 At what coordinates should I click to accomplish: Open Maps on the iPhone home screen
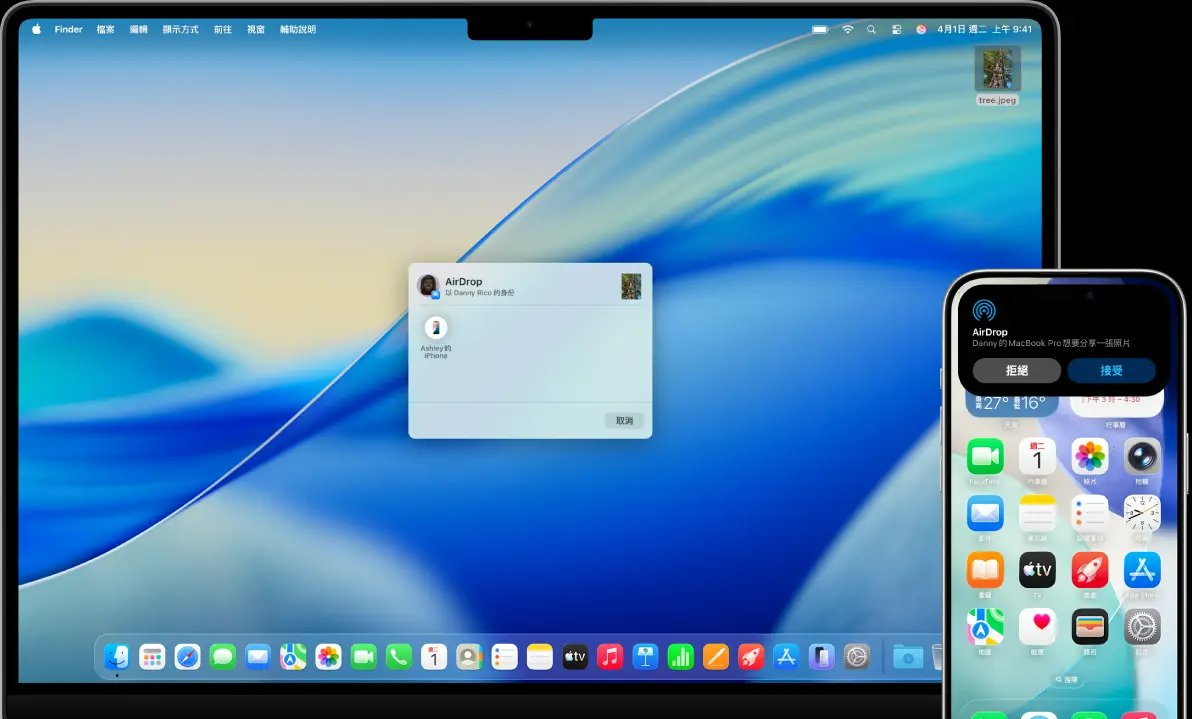click(x=985, y=627)
